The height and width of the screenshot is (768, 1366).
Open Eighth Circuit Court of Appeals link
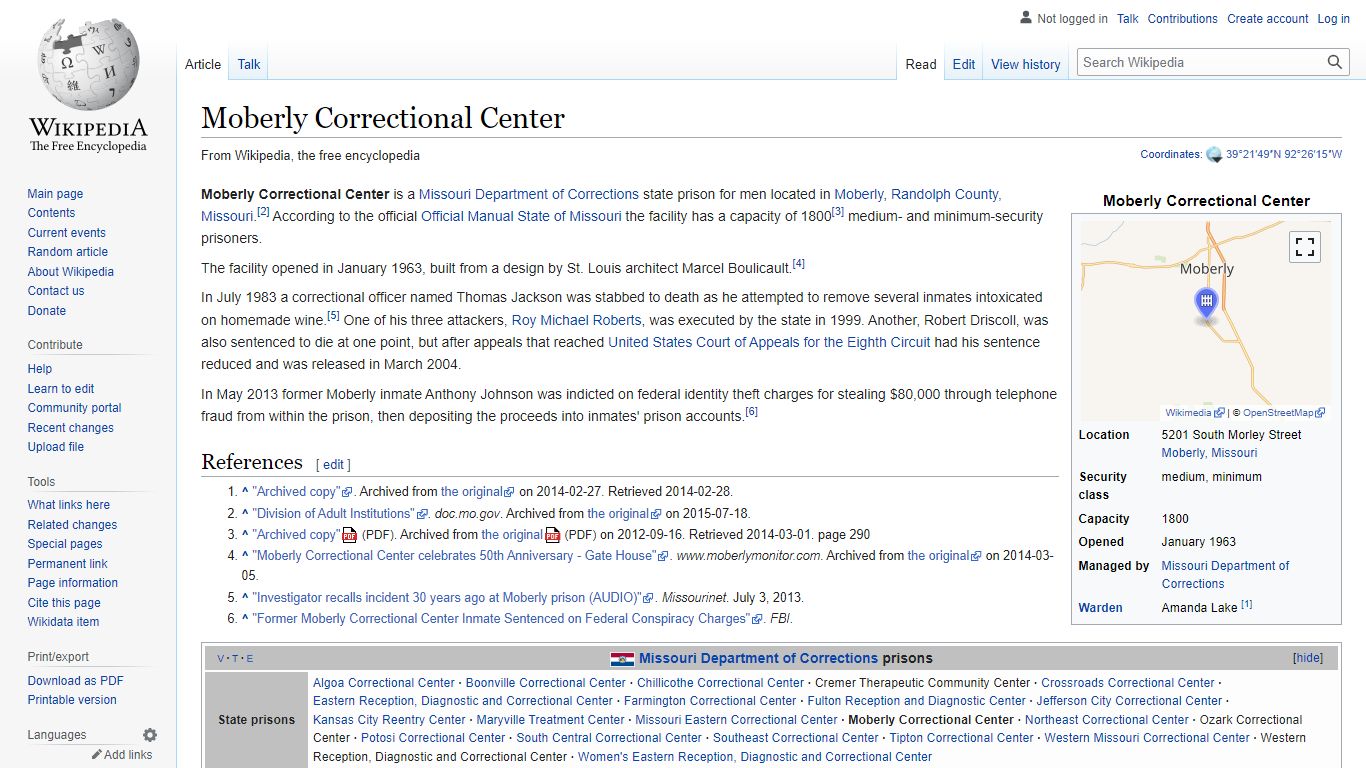[x=769, y=342]
